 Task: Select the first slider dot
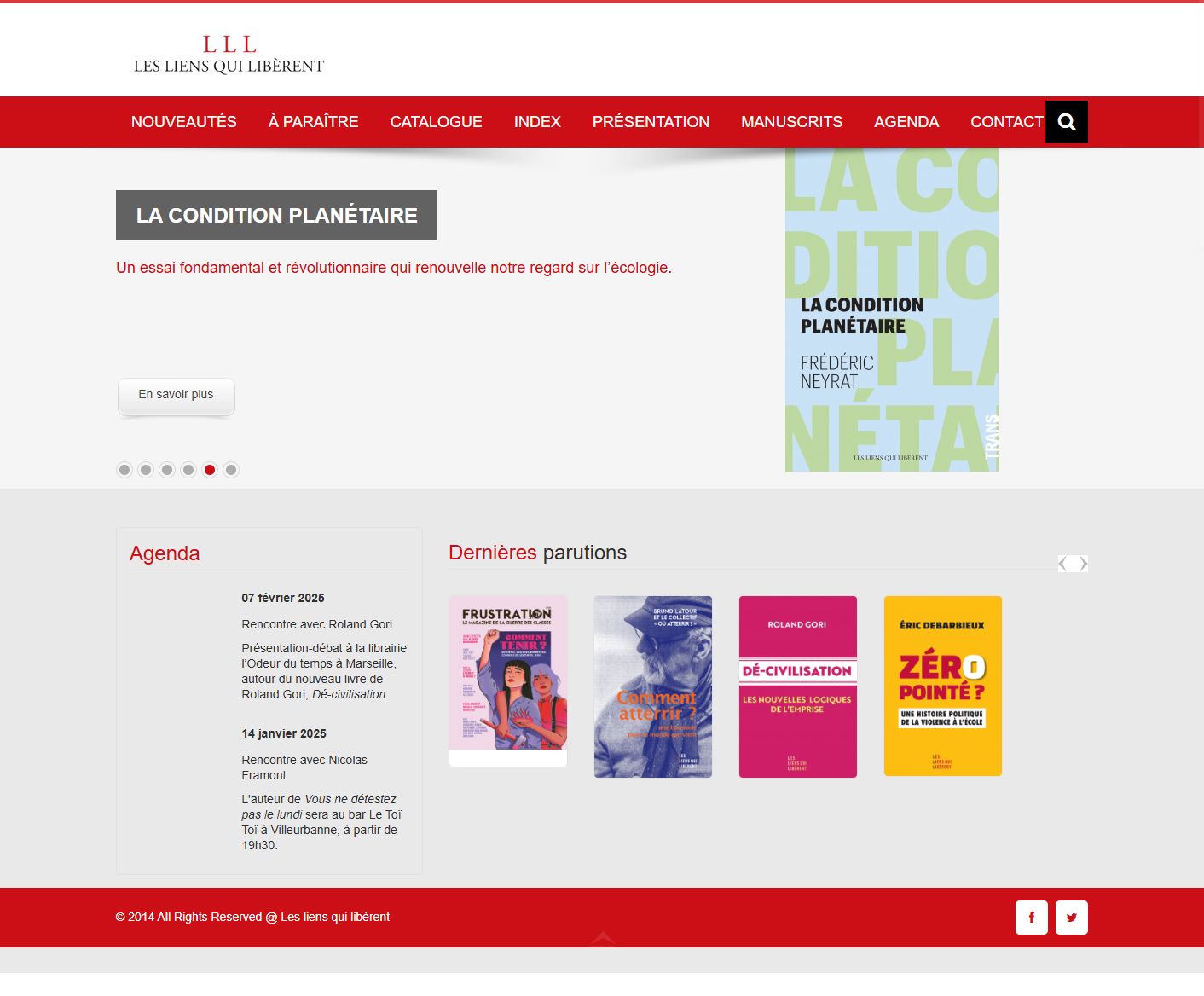point(124,470)
